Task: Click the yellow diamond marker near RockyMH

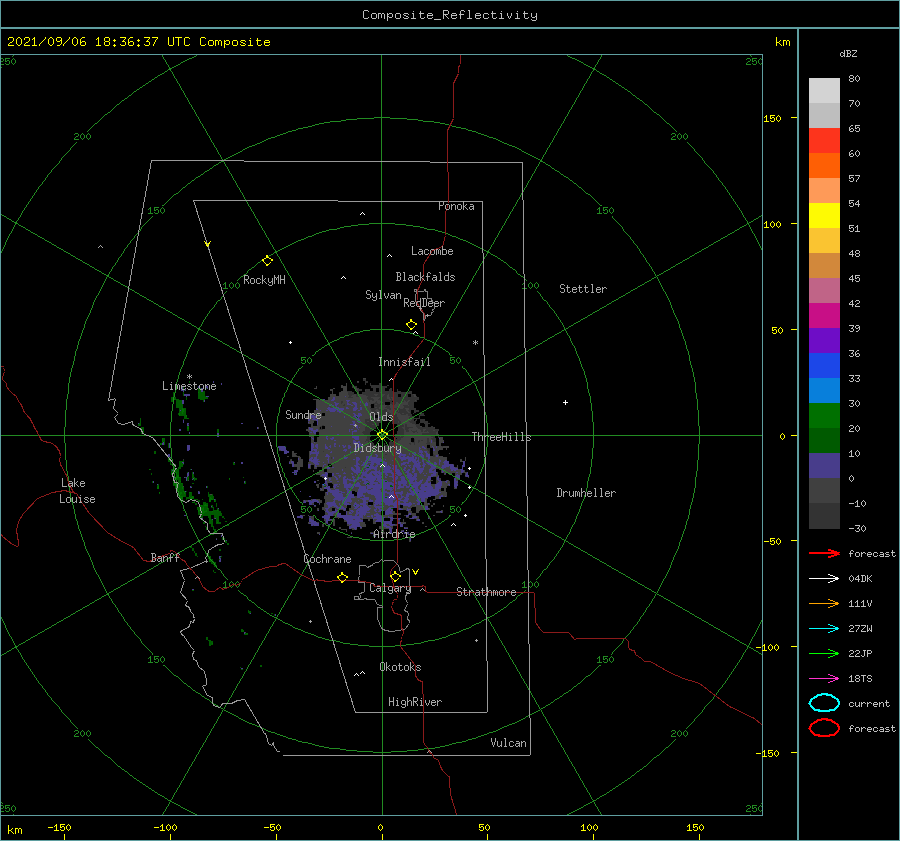Action: pyautogui.click(x=267, y=261)
